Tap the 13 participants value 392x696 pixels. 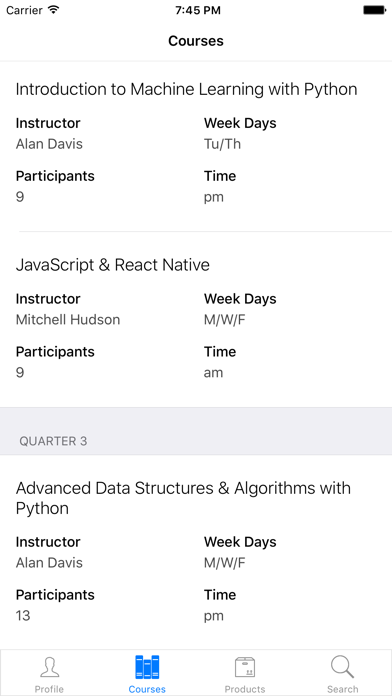tap(23, 616)
